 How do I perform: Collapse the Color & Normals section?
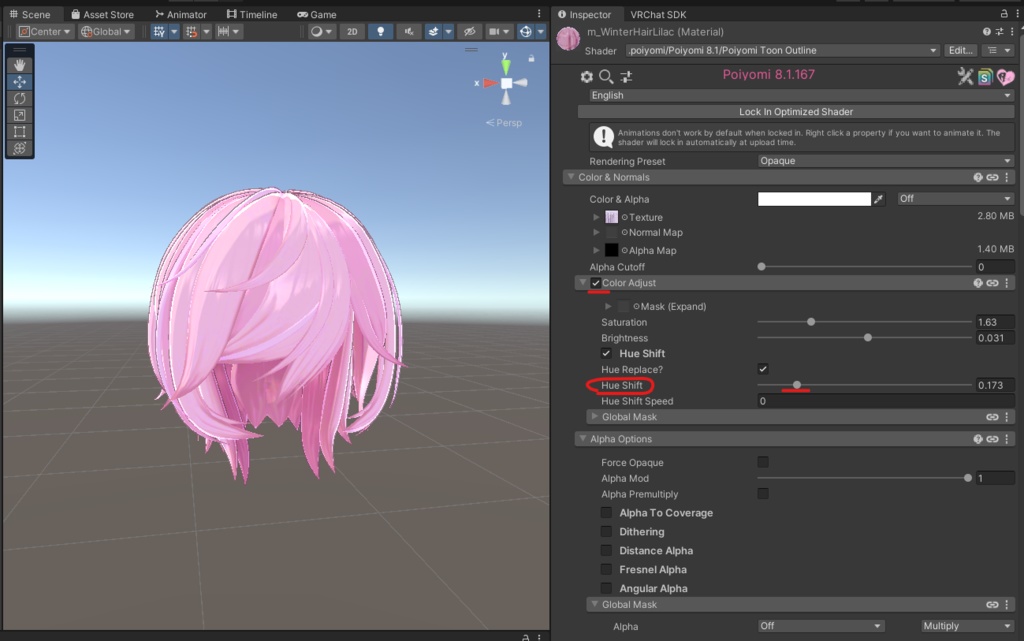(571, 177)
